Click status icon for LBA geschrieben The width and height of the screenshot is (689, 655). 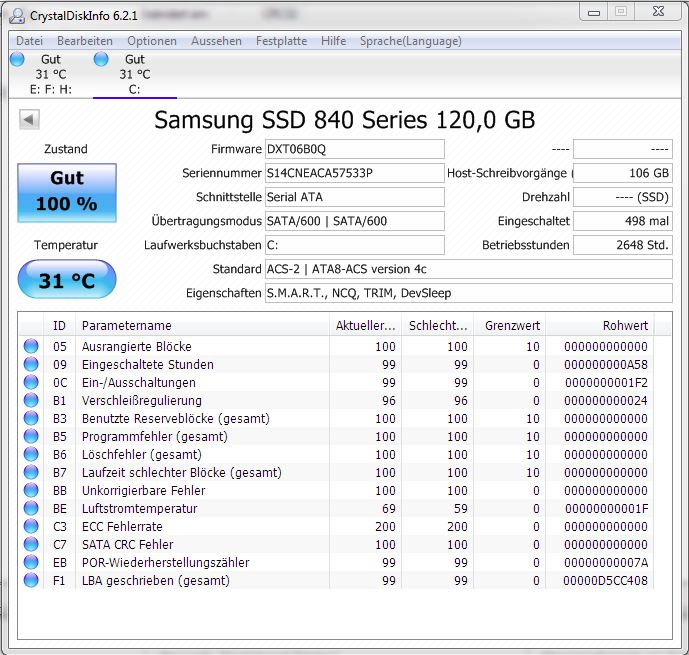[31, 580]
